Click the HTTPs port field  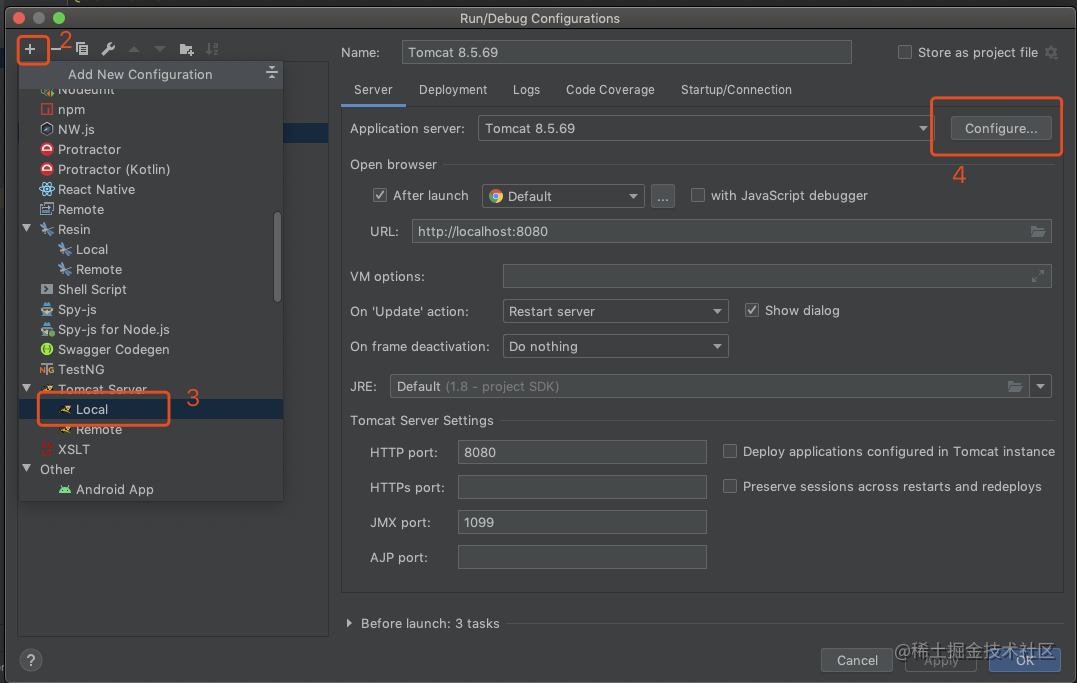pos(582,487)
